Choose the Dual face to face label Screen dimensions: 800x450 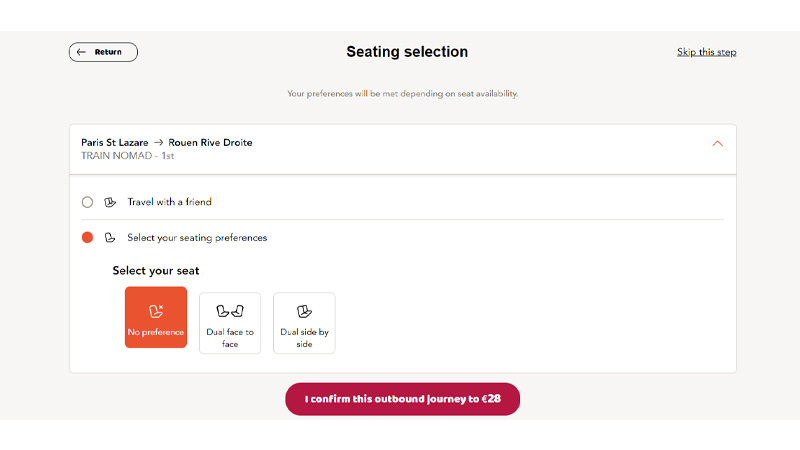click(230, 338)
